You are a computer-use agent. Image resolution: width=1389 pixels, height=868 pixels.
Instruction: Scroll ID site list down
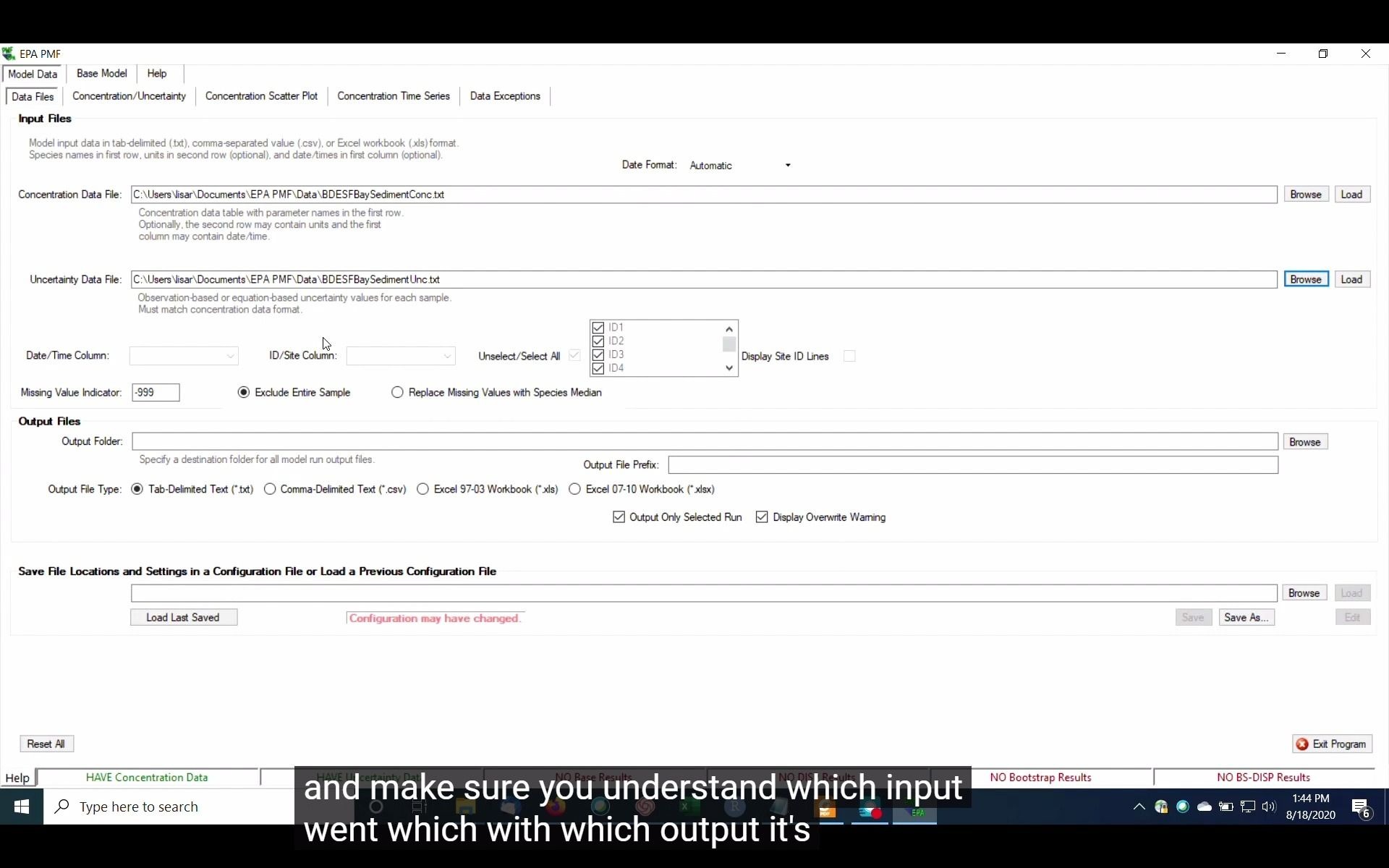729,368
